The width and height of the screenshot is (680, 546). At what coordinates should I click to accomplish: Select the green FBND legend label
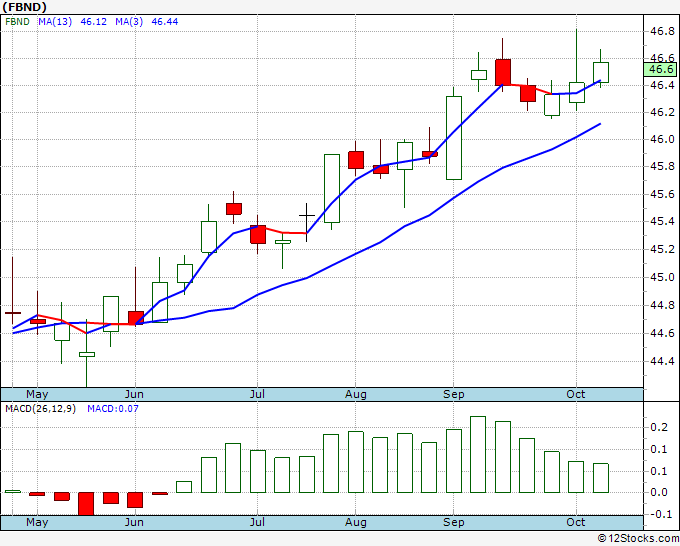click(x=17, y=22)
